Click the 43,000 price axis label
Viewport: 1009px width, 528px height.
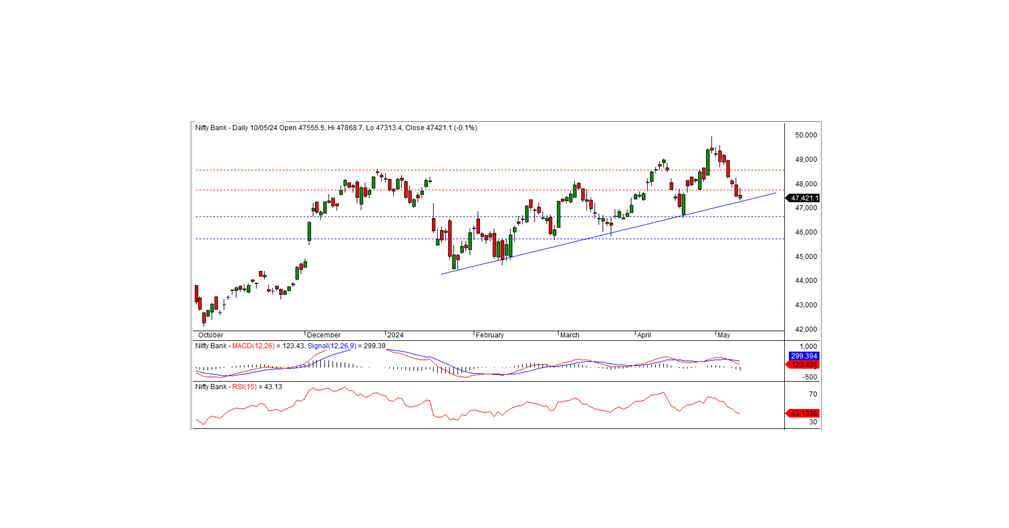[806, 305]
